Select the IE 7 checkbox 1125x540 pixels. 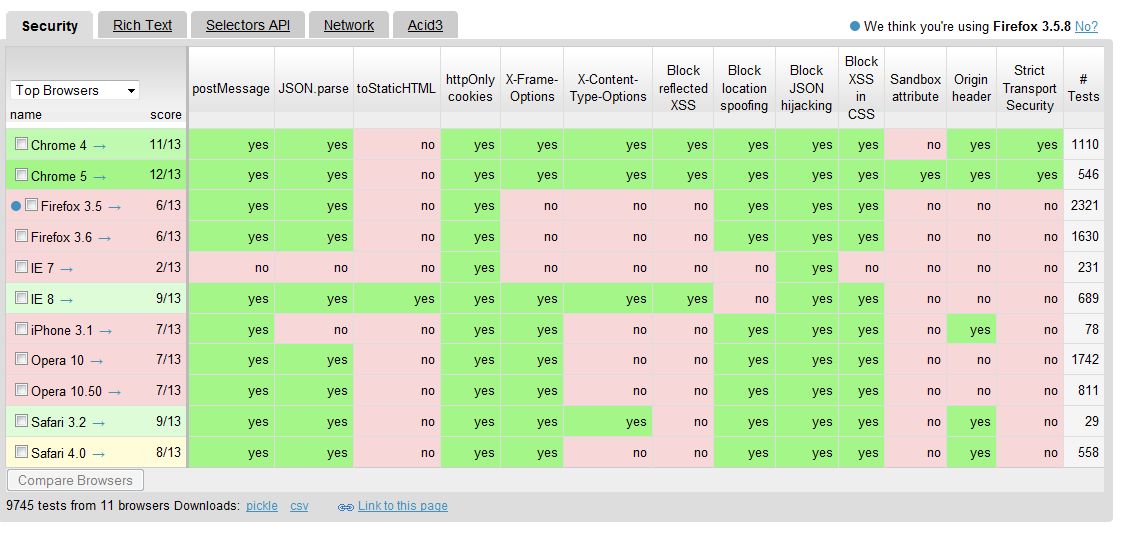pyautogui.click(x=22, y=267)
